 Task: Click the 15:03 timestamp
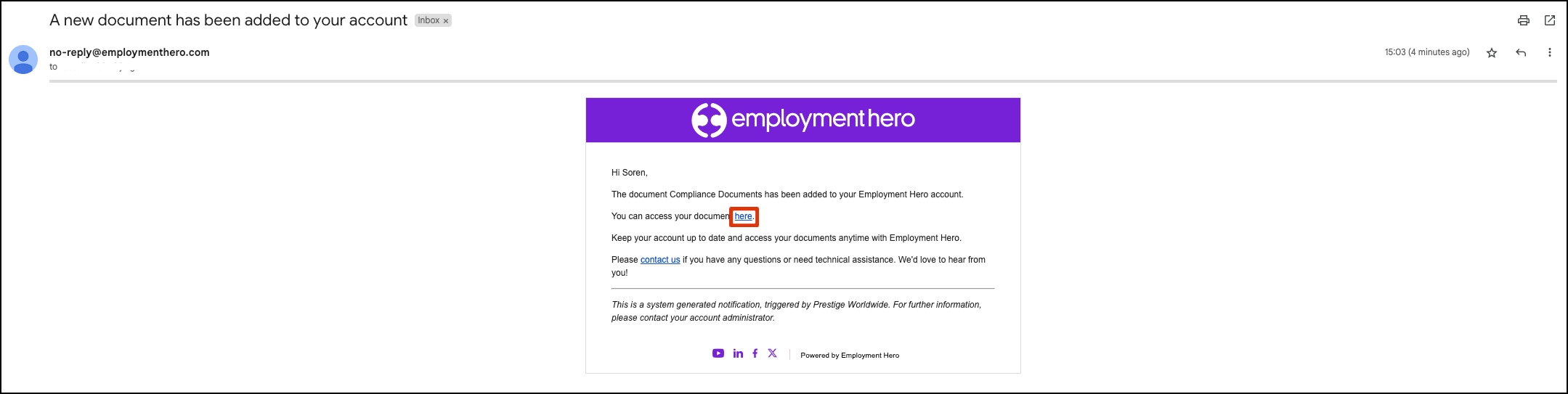pos(1426,52)
